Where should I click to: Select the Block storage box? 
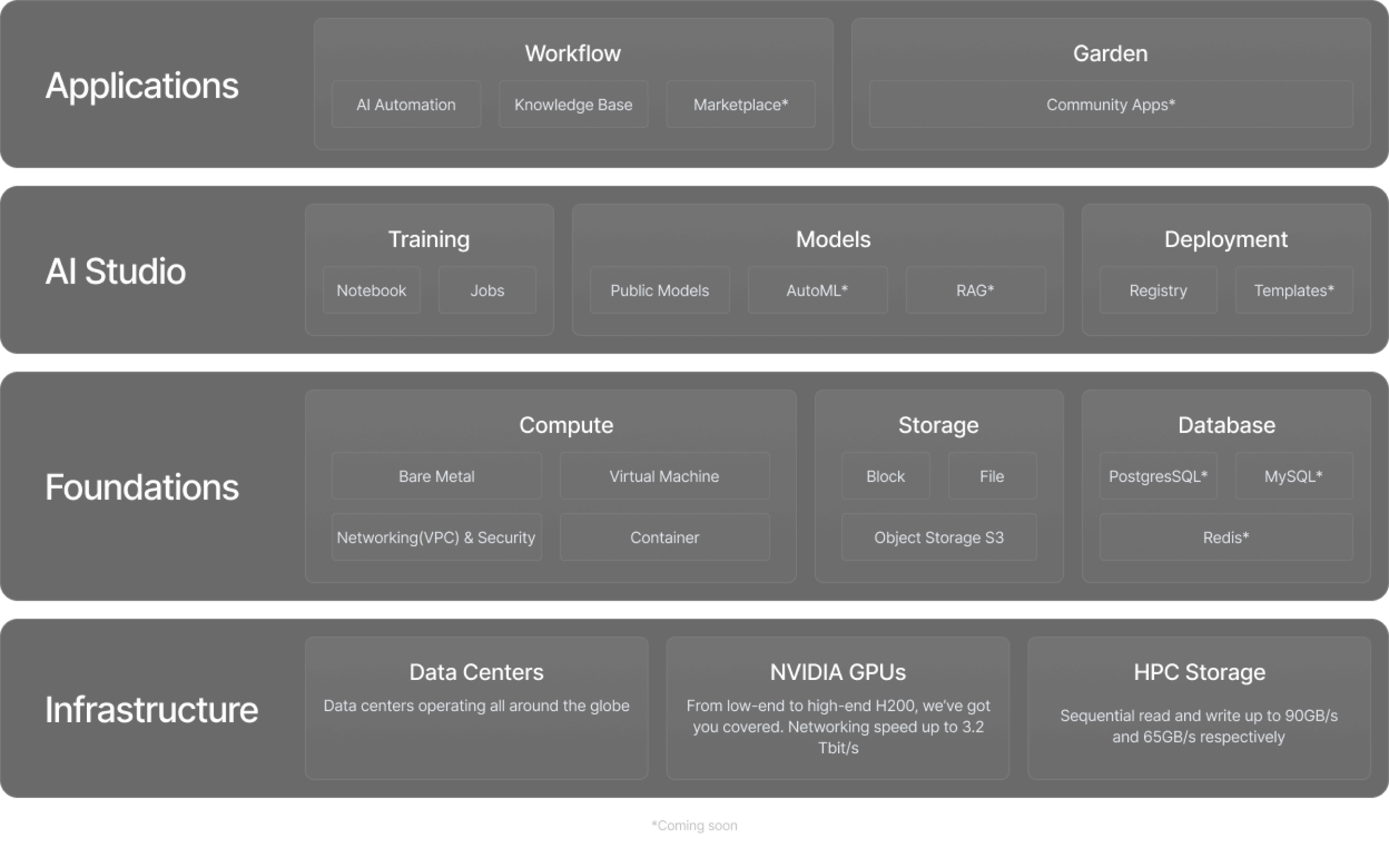pos(885,476)
